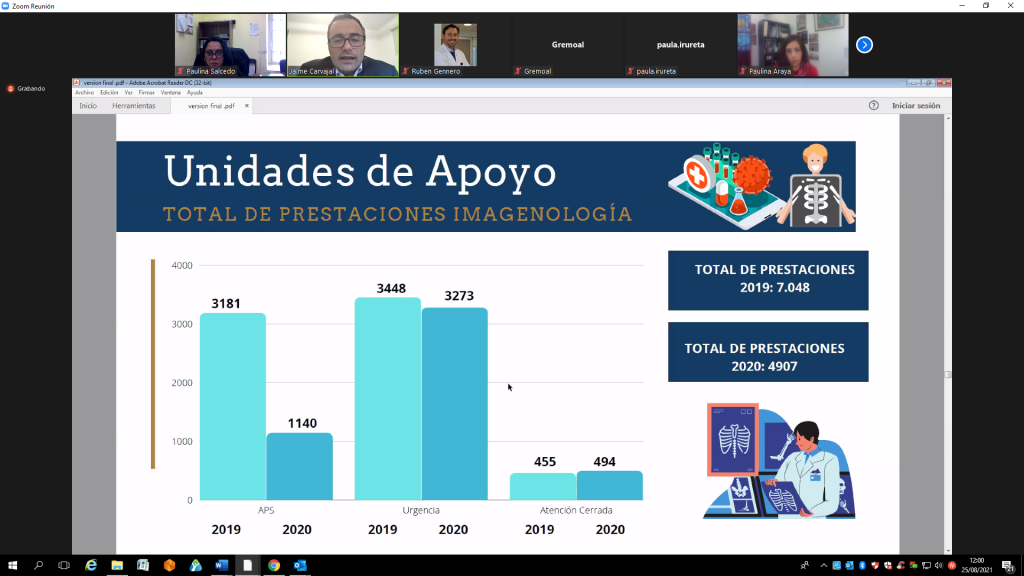Screen dimensions: 1024x576
Task: Open the Acrobat help question mark icon
Action: [873, 105]
